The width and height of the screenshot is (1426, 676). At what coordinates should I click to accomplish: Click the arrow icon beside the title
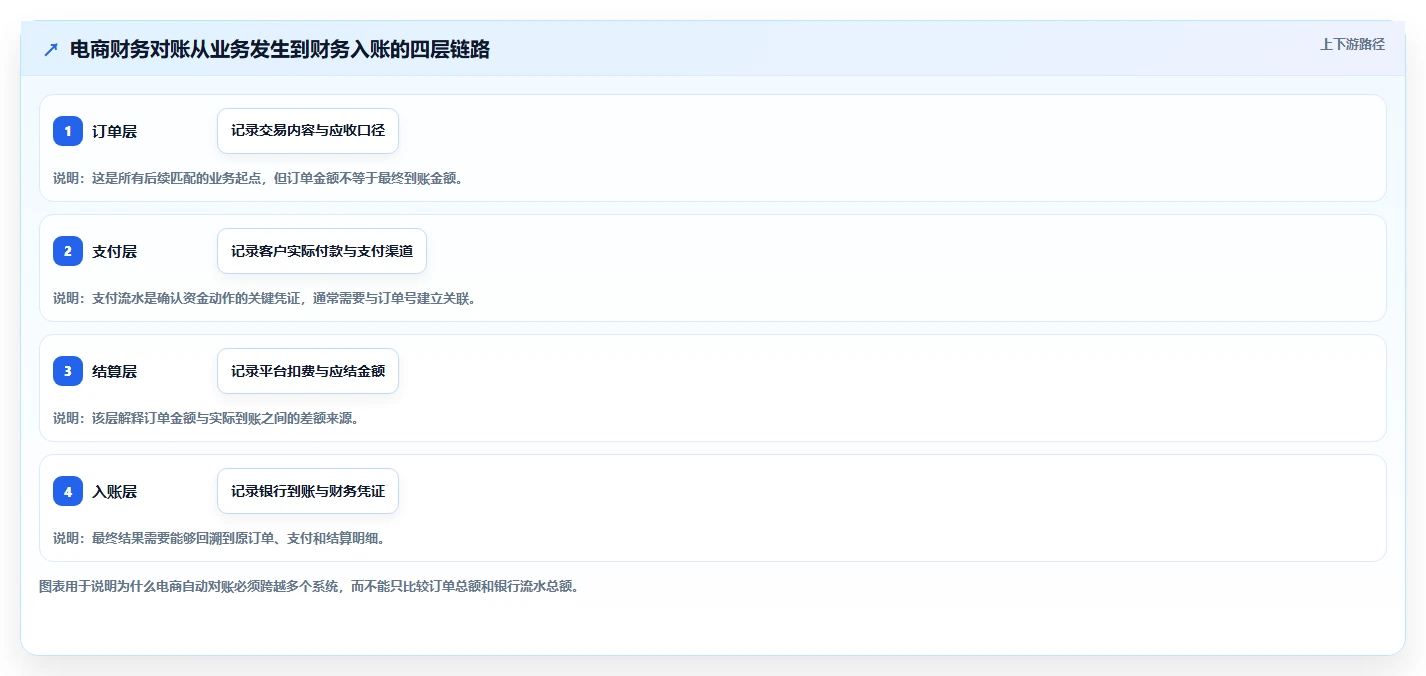pos(51,50)
